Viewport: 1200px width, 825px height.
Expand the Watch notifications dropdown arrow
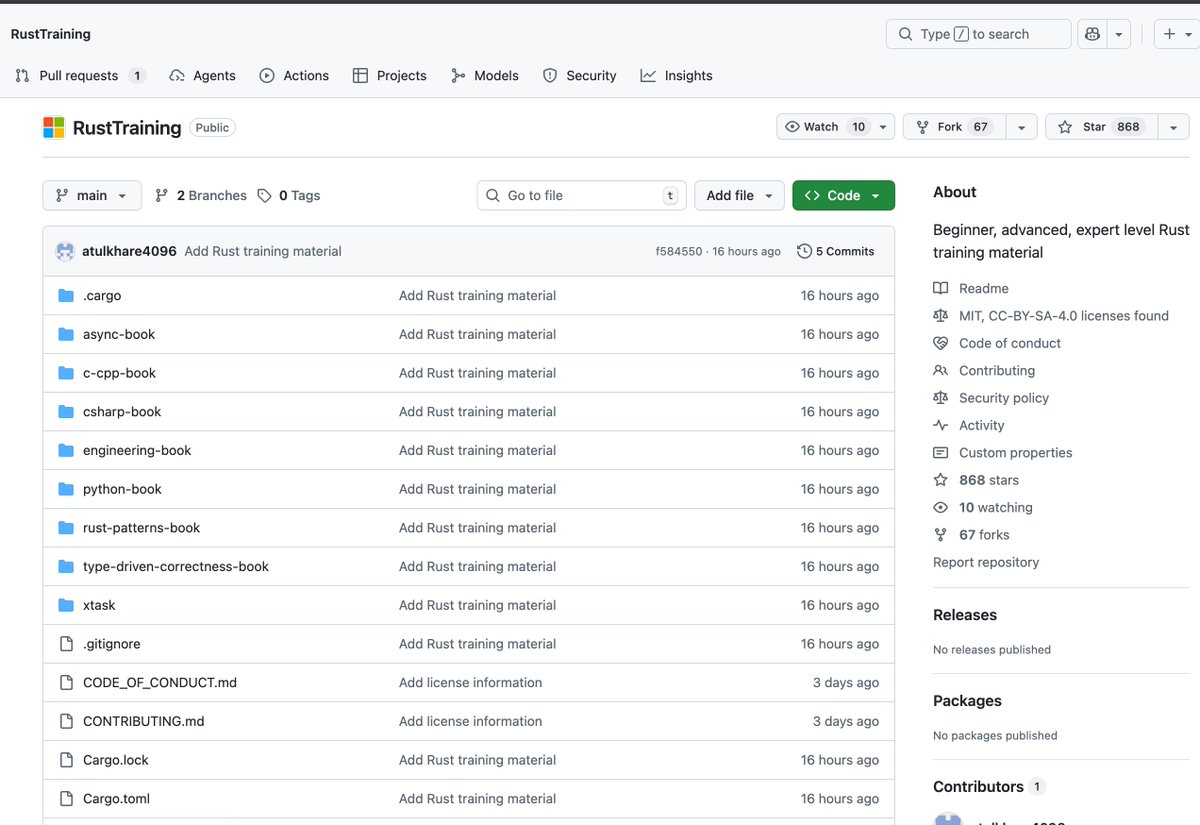tap(883, 127)
